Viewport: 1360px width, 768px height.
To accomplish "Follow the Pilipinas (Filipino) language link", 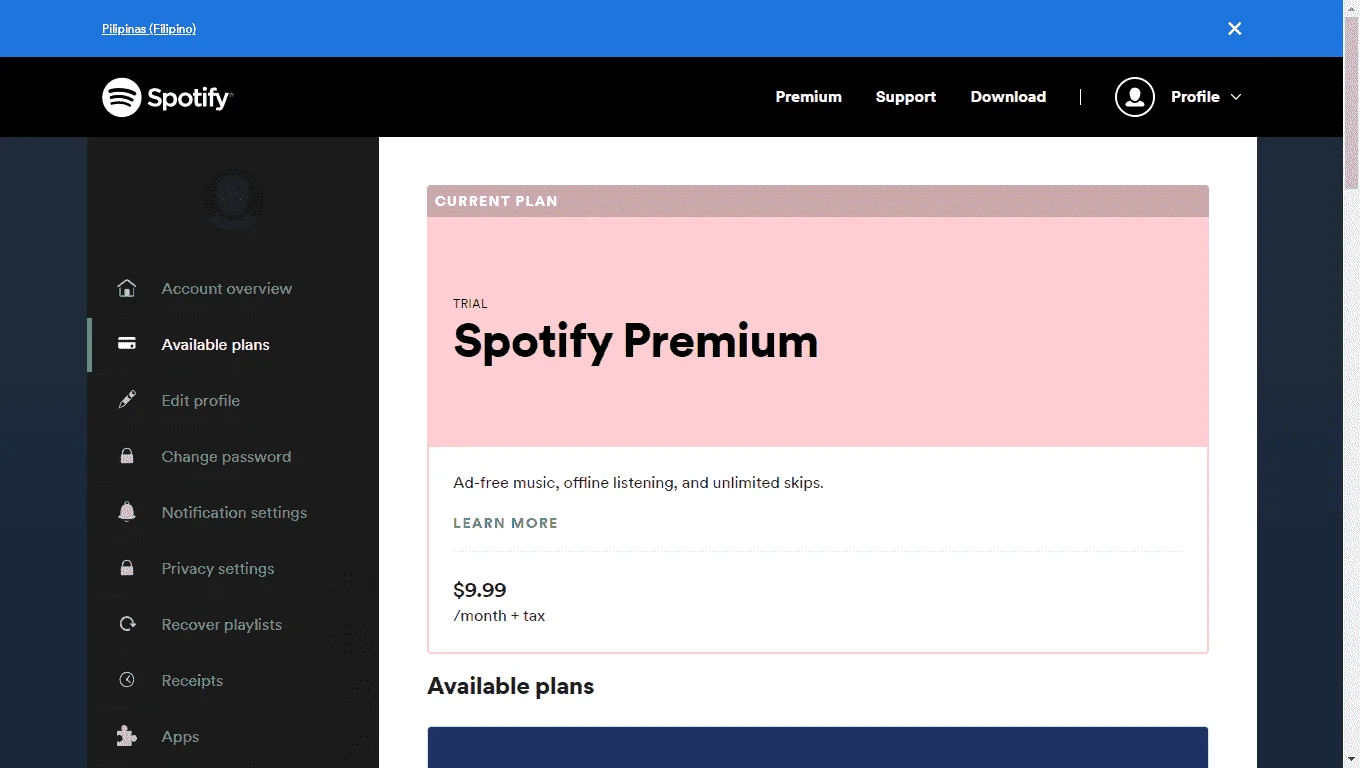I will pos(149,29).
